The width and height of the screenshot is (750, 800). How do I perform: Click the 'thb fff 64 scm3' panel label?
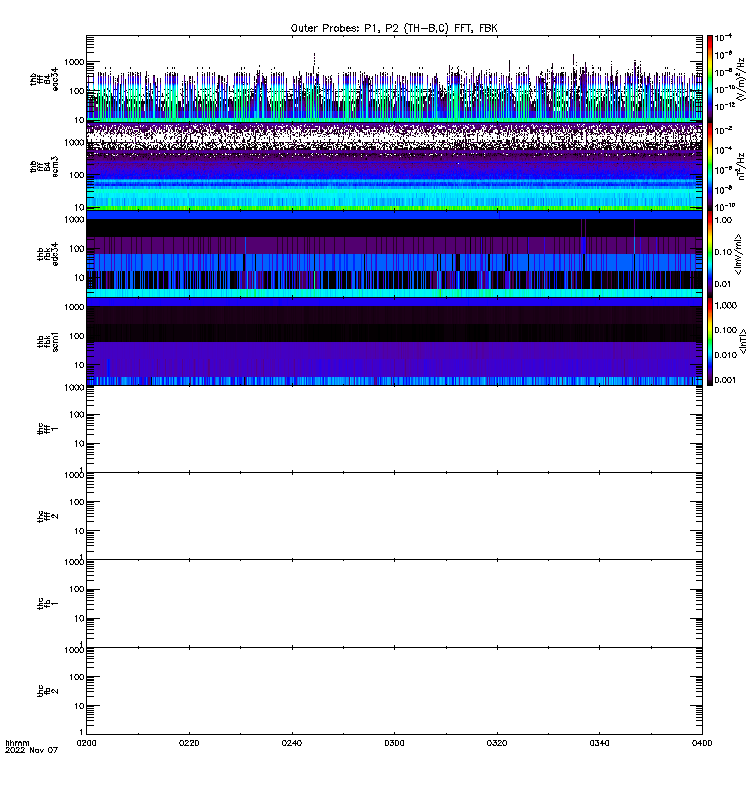(x=44, y=166)
